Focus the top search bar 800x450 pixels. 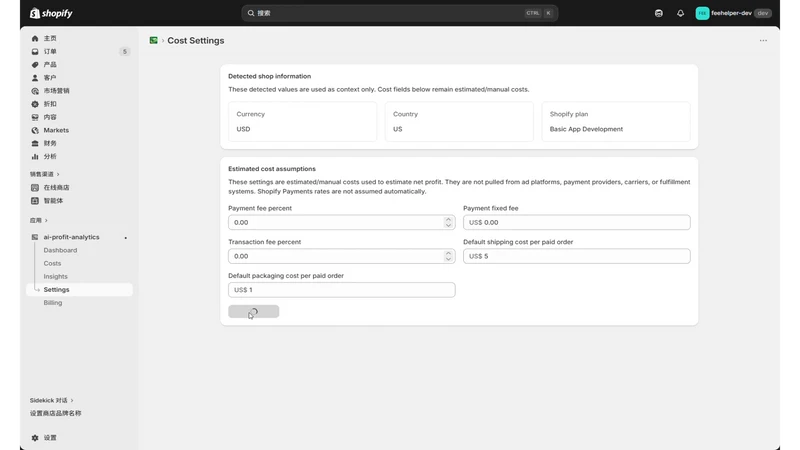pyautogui.click(x=399, y=13)
